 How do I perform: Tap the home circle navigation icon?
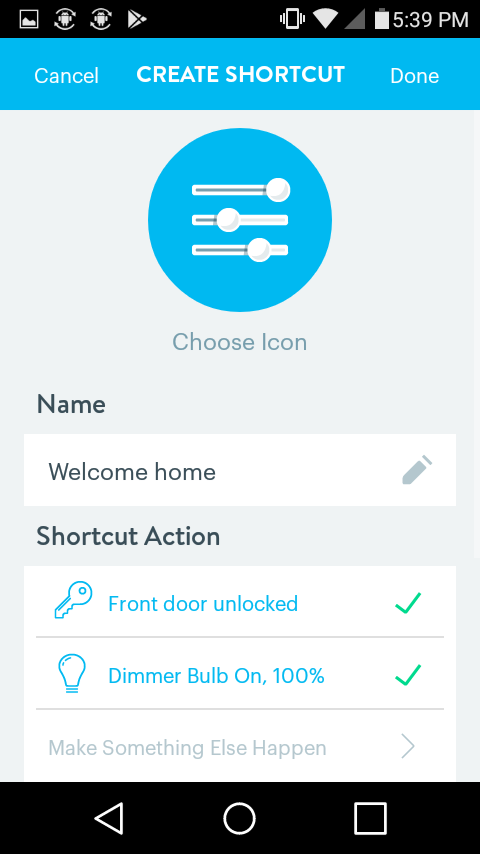point(239,818)
